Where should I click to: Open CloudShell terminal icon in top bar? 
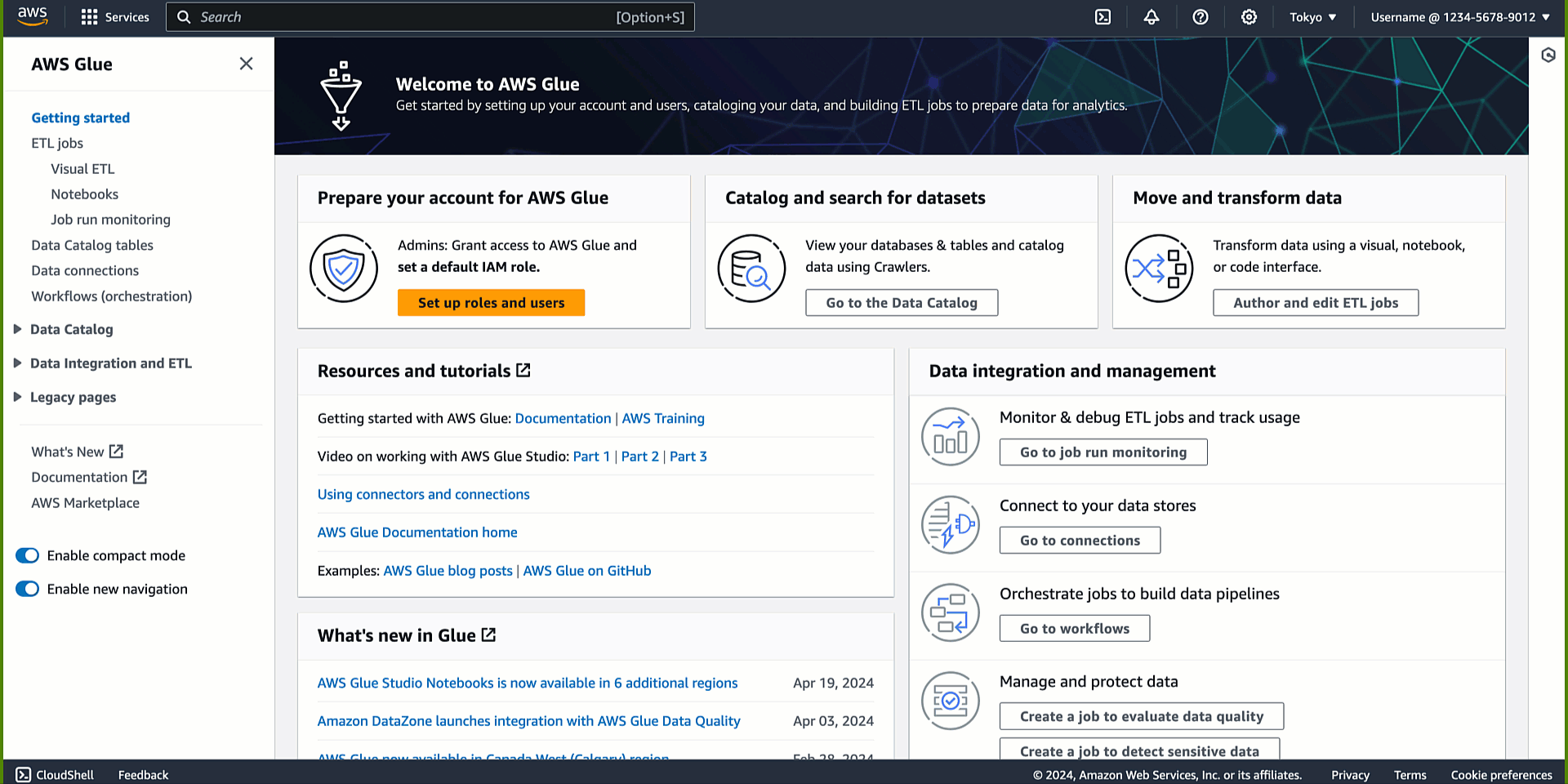[x=1102, y=17]
